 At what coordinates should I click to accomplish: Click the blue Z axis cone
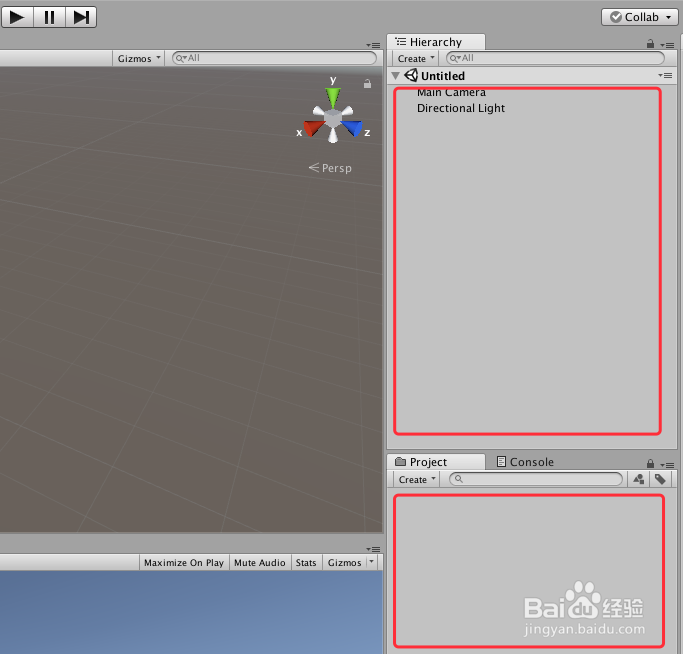pyautogui.click(x=352, y=129)
